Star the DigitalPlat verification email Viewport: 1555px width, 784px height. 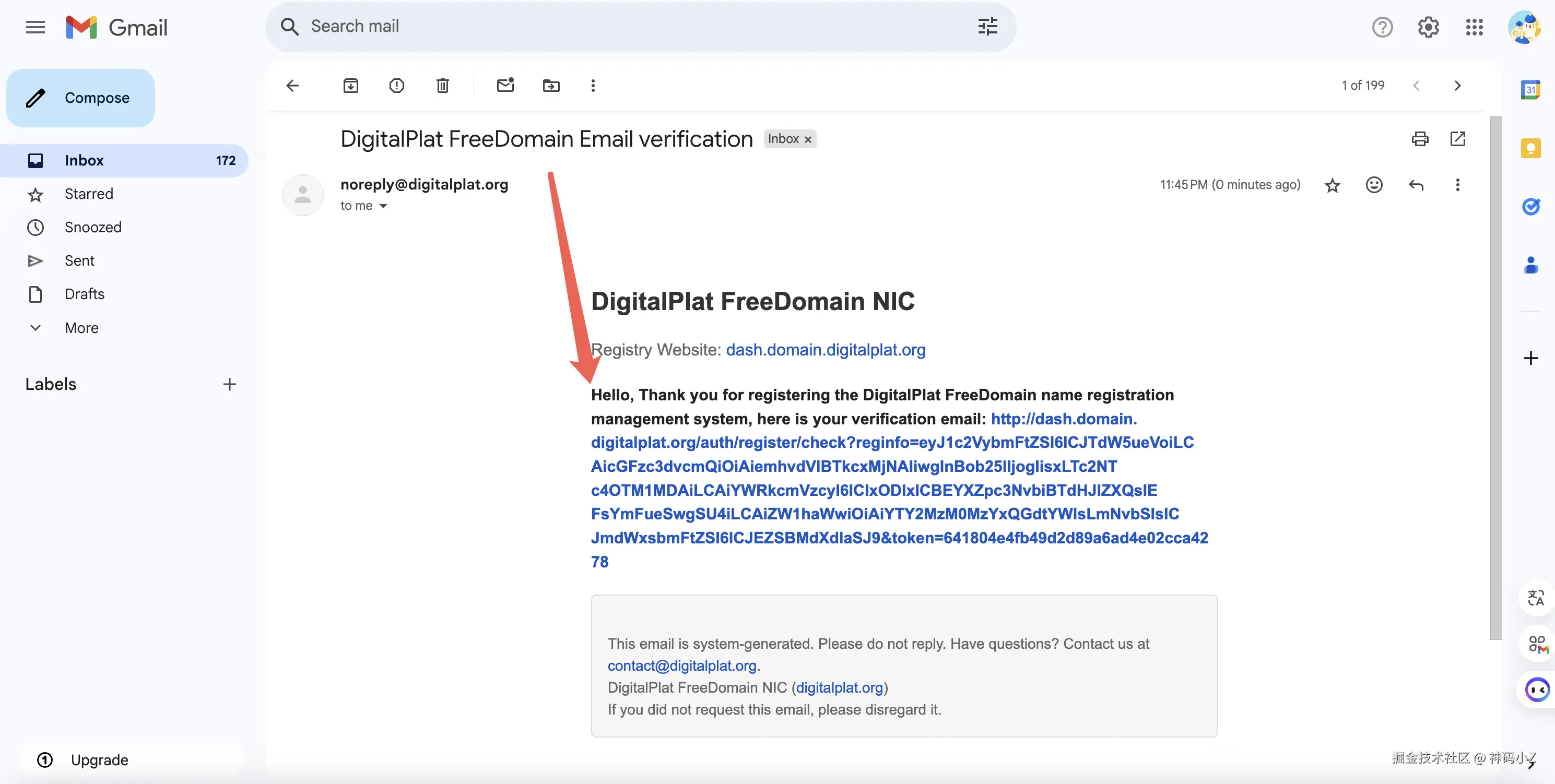pyautogui.click(x=1332, y=185)
